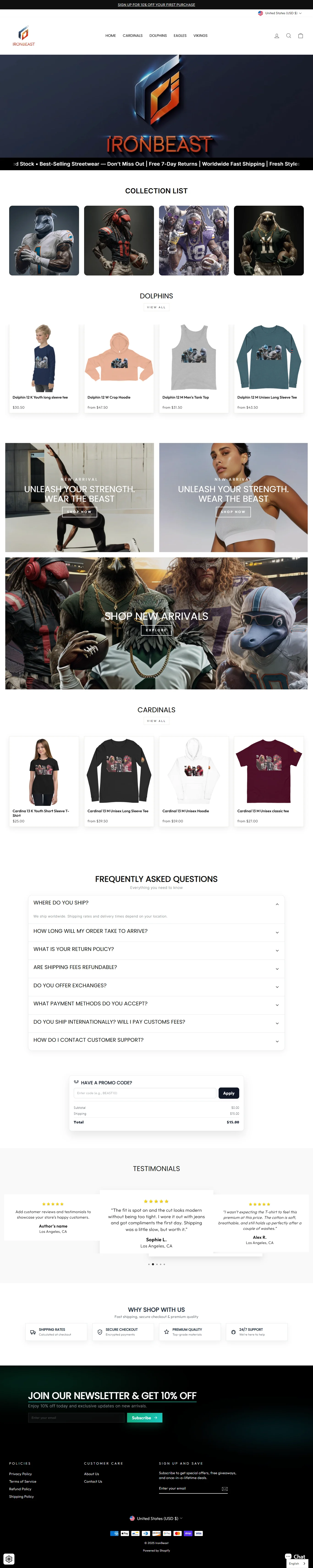Image resolution: width=313 pixels, height=1568 pixels.
Task: Open Vikings navigation link
Action: click(200, 36)
